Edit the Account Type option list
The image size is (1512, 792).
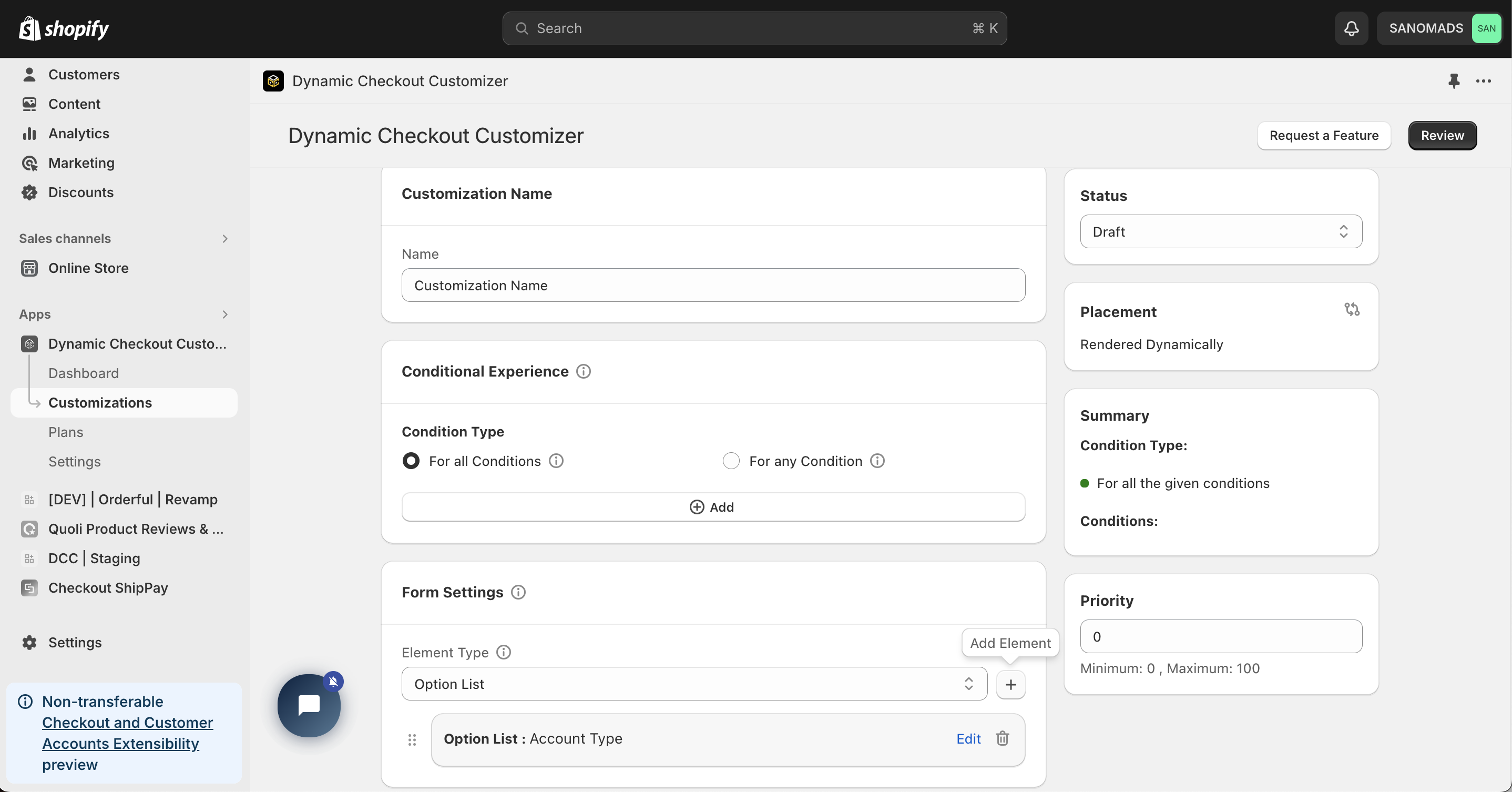point(968,738)
